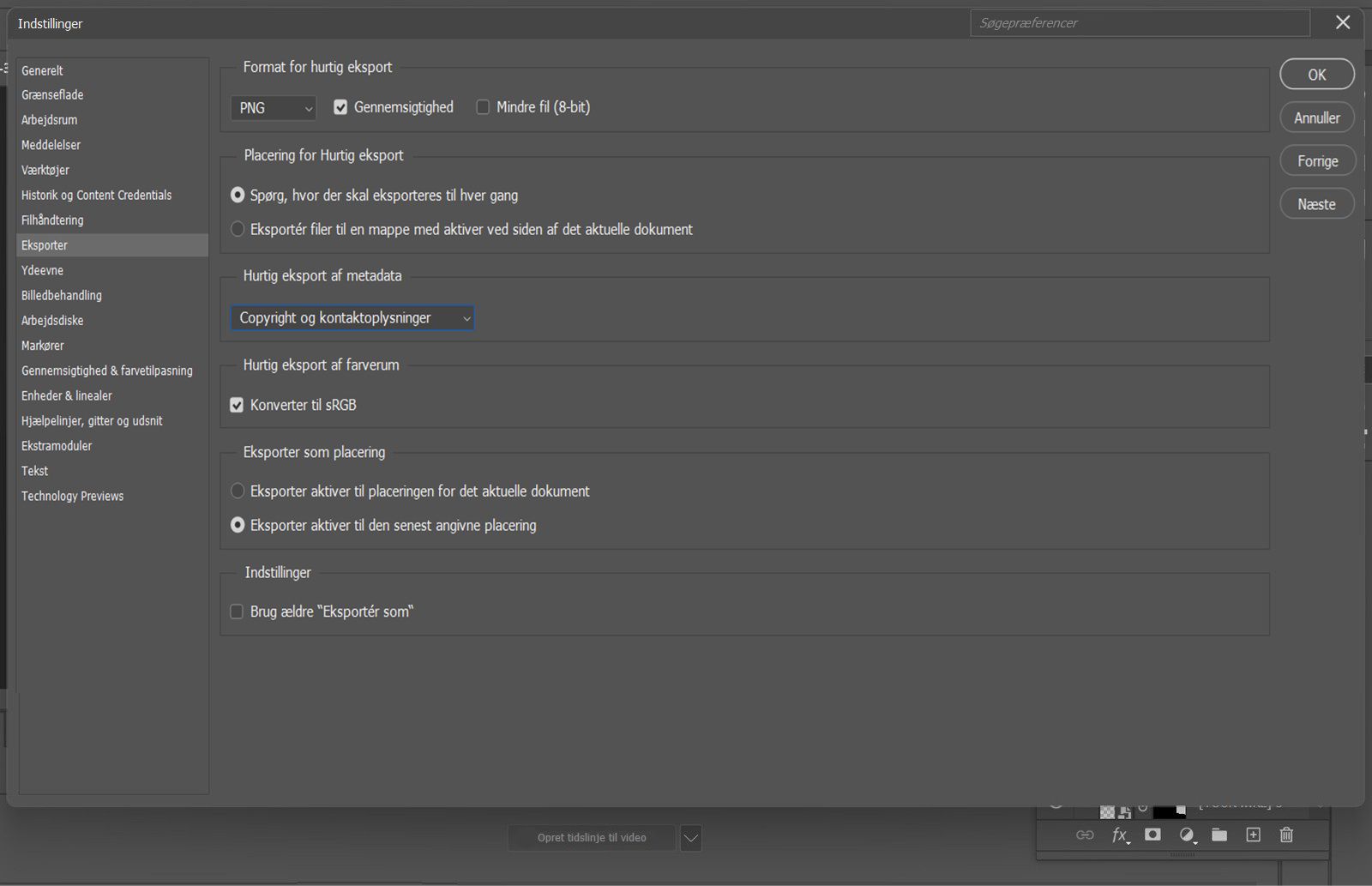Open Filhåndtering preferences
The width and height of the screenshot is (1372, 886).
[112, 220]
